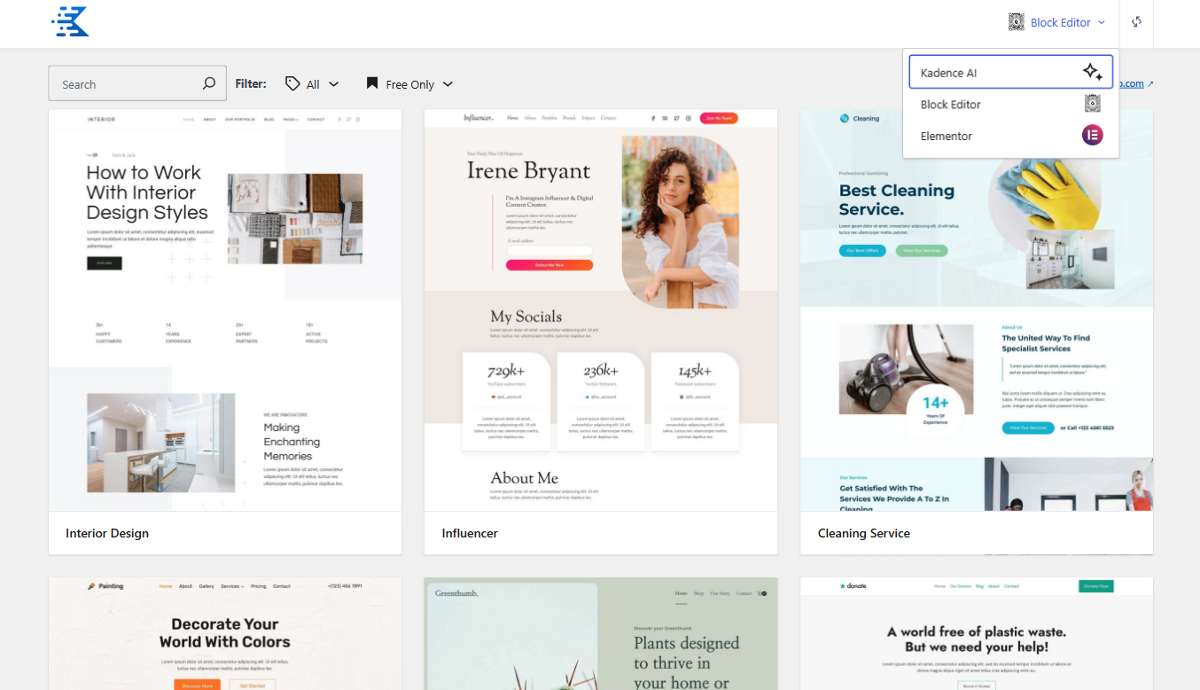Open the donate template preview
Image resolution: width=1200 pixels, height=690 pixels.
977,633
